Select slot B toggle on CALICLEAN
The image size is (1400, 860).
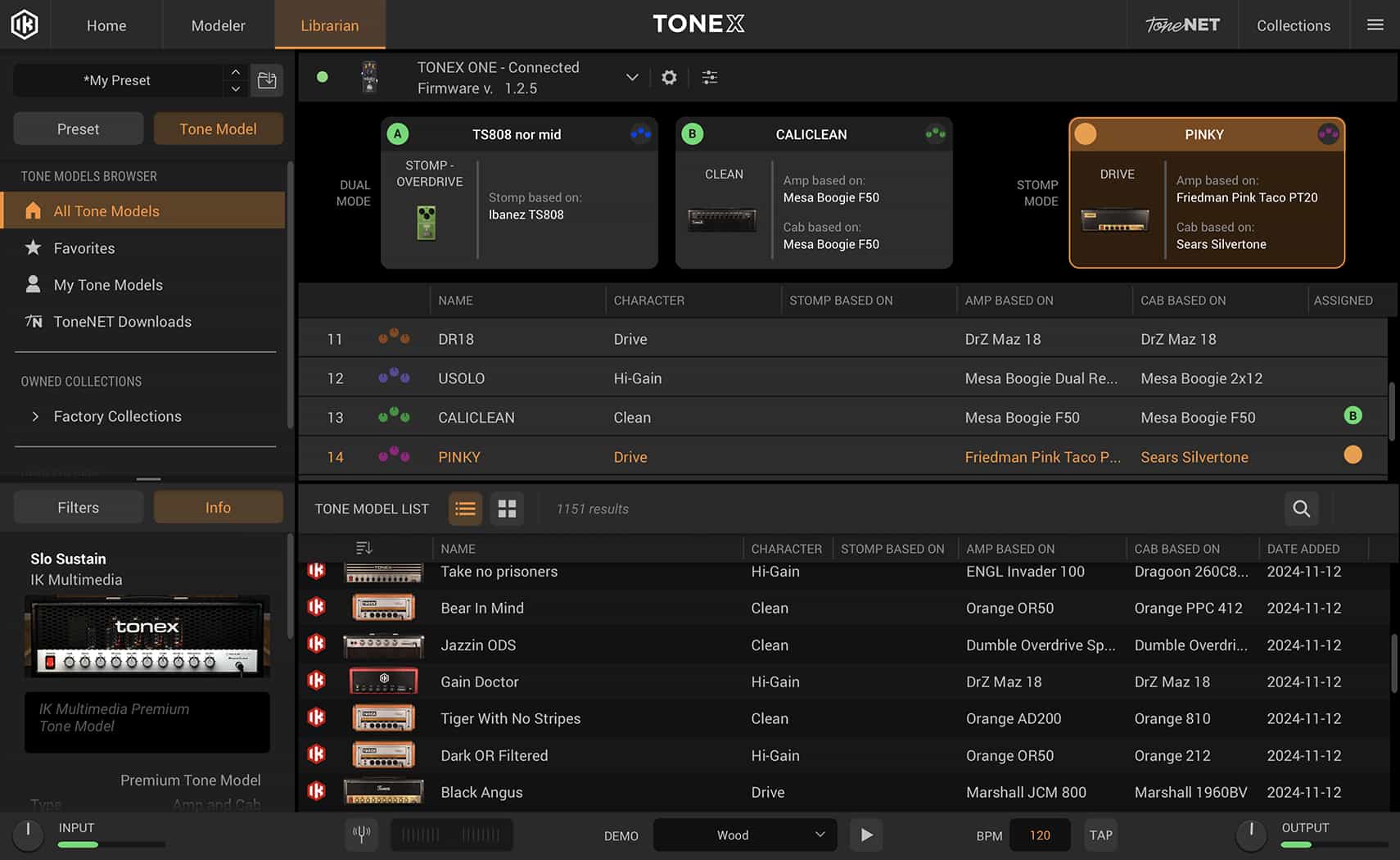coord(693,134)
